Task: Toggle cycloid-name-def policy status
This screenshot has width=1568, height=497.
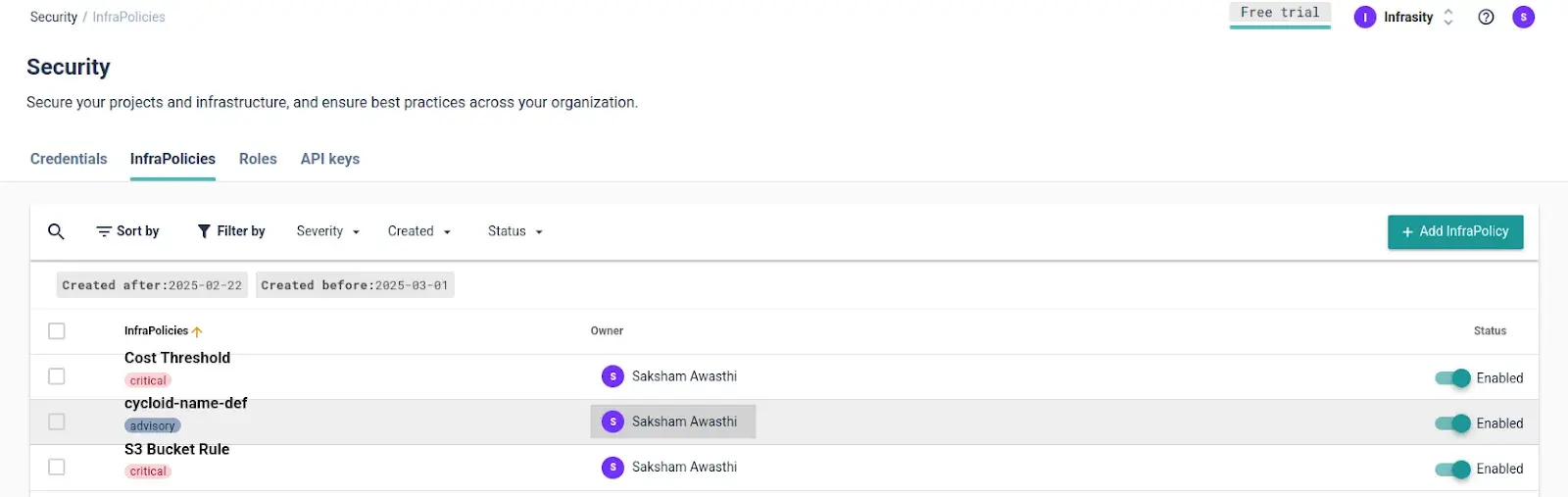Action: point(1452,423)
